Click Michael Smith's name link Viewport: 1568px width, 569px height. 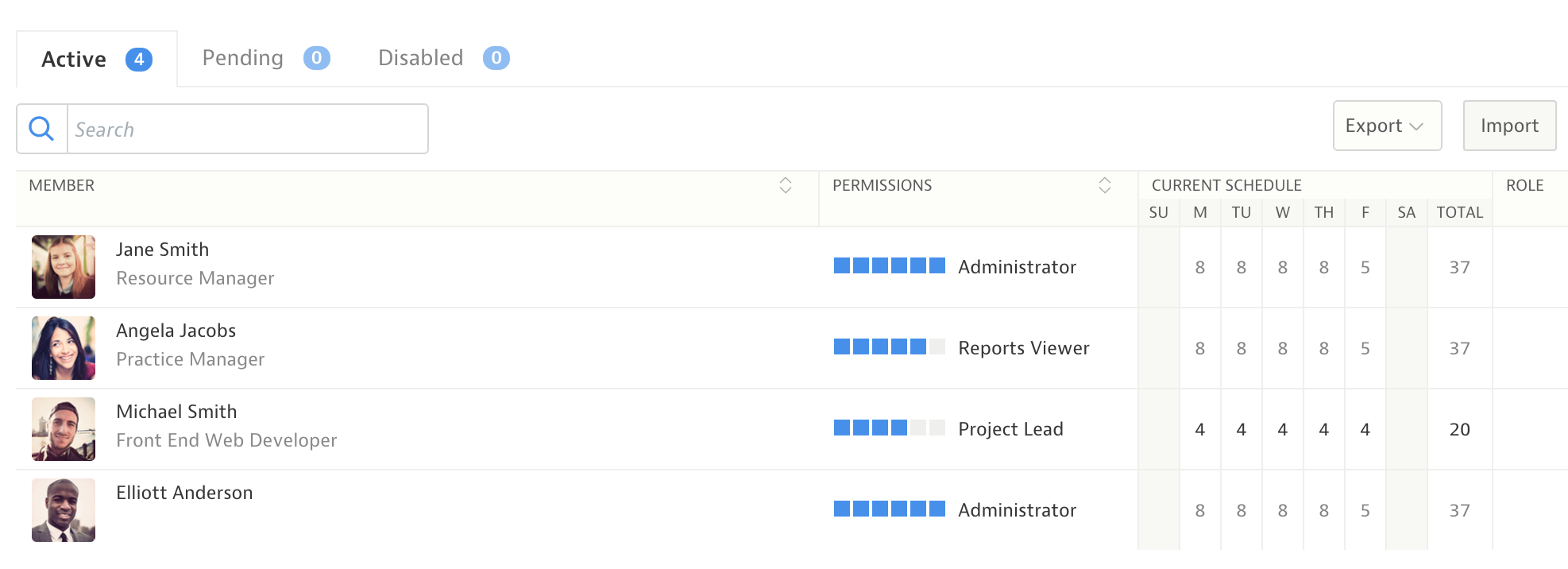point(176,412)
